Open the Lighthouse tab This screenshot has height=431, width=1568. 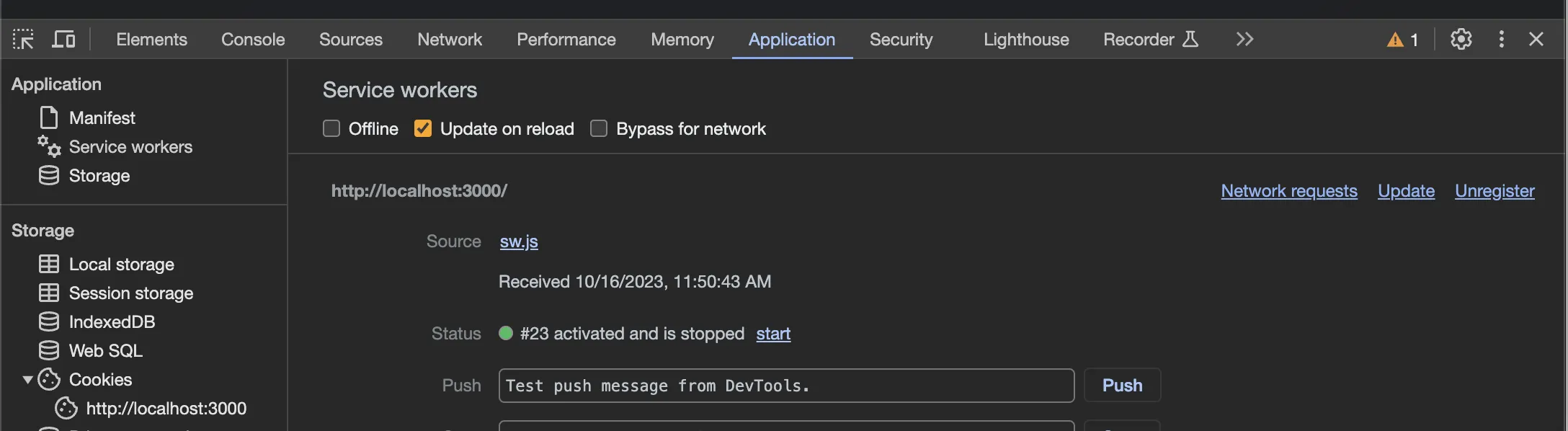click(x=1026, y=39)
